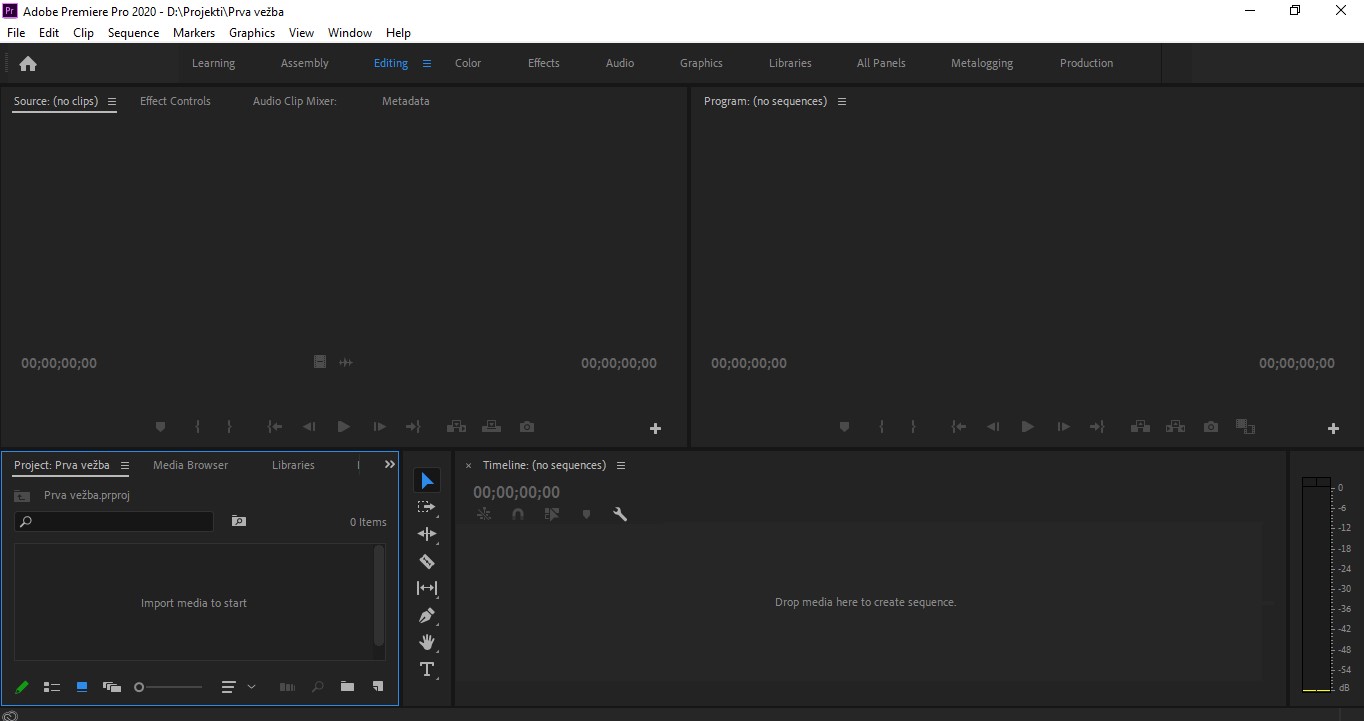Play in Program monitor

(x=1027, y=427)
